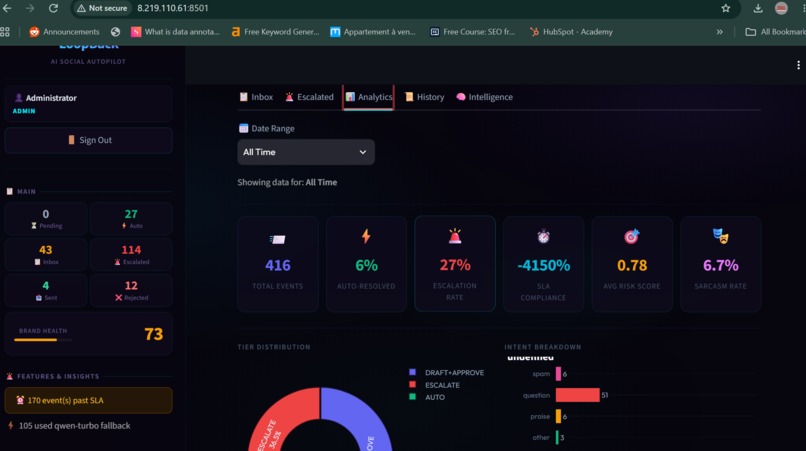Click the Auto-Resolved lightning icon
The width and height of the screenshot is (806, 451).
tap(366, 236)
